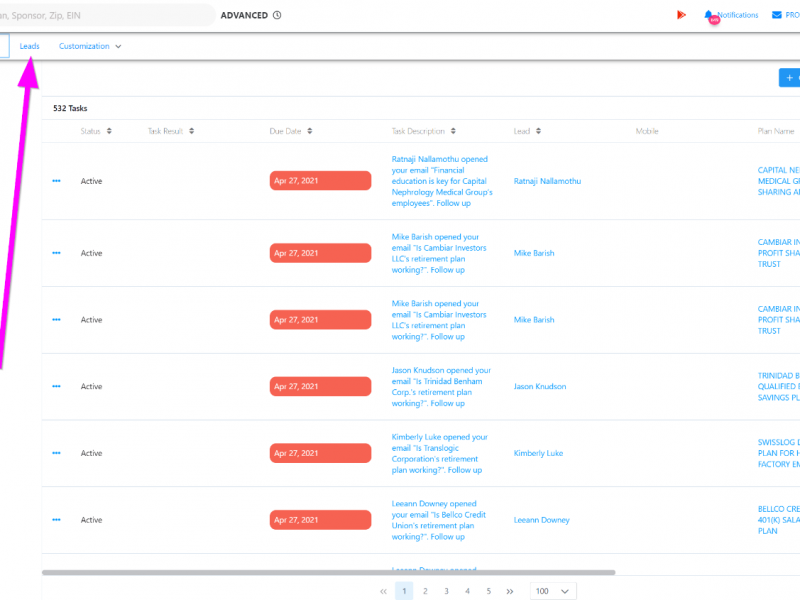Sort by Due Date column arrows

(309, 131)
